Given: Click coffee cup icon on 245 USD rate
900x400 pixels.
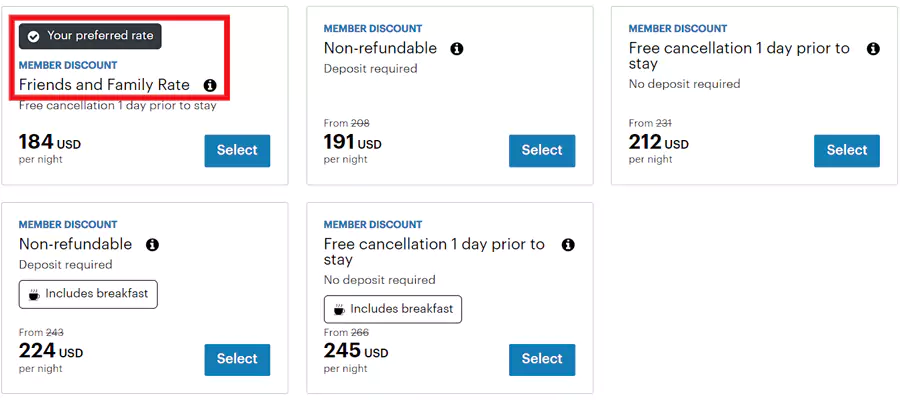Looking at the screenshot, I should pos(339,309).
